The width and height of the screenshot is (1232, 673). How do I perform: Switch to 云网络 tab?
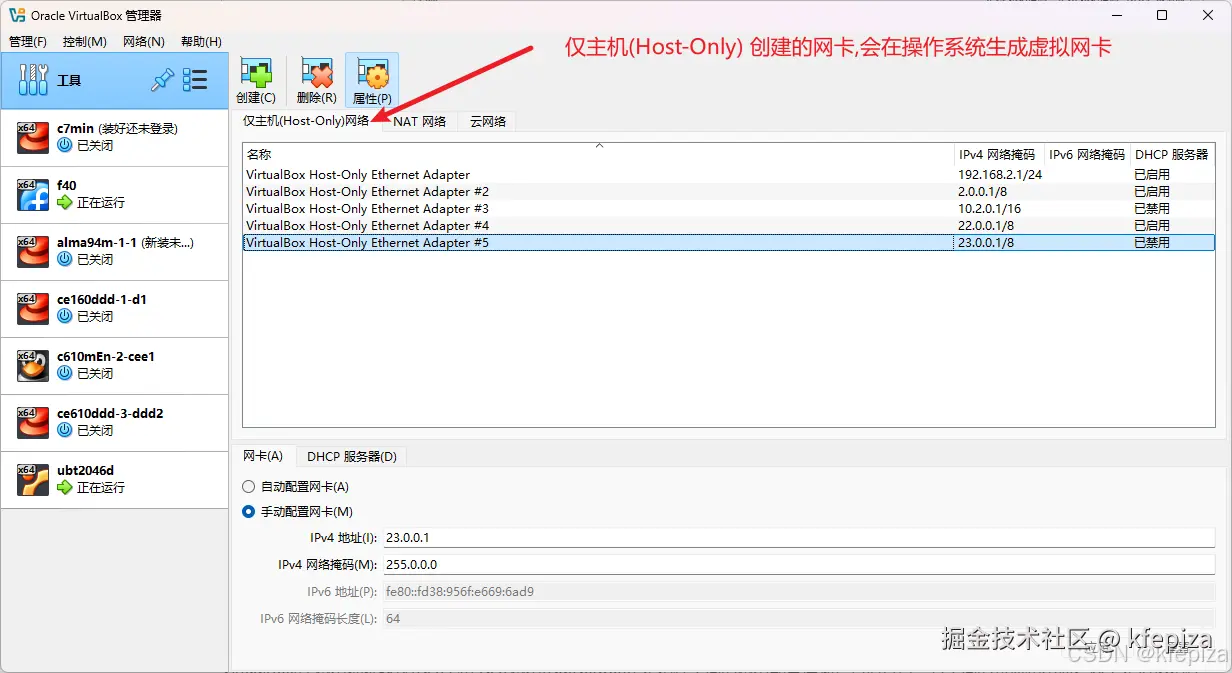pyautogui.click(x=488, y=121)
